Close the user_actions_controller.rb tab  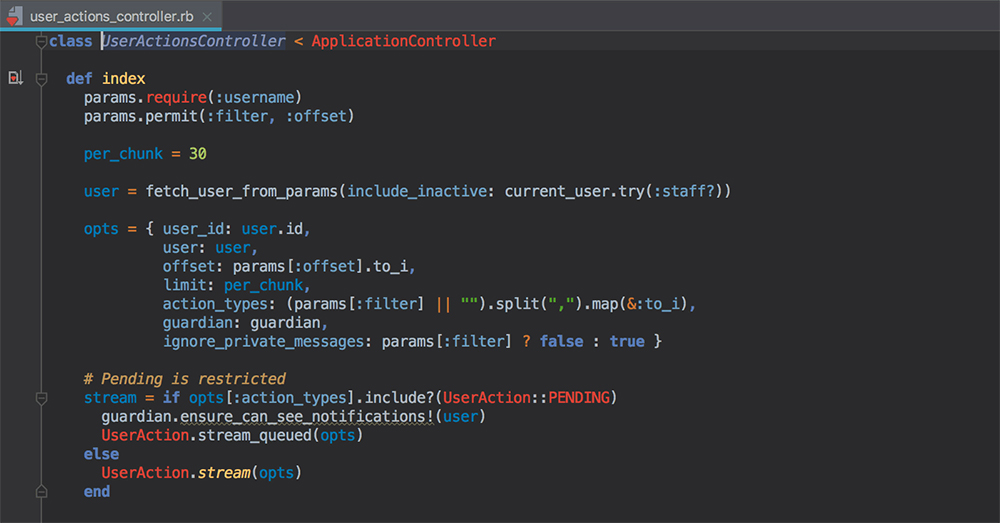coord(209,15)
